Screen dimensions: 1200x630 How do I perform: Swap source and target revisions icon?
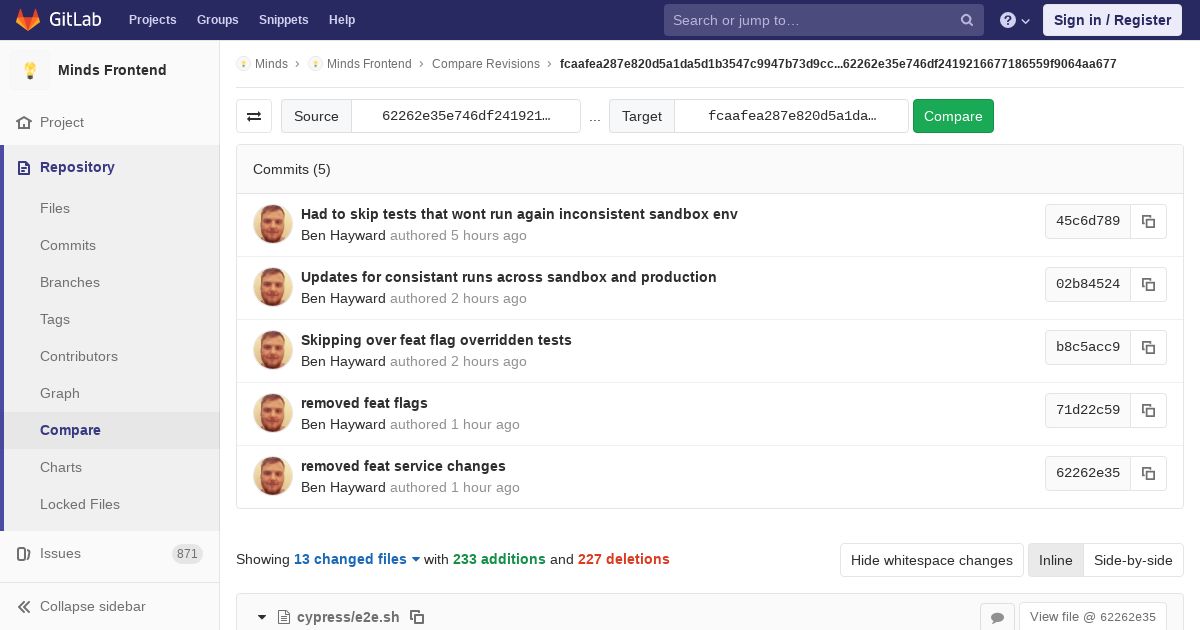tap(254, 116)
